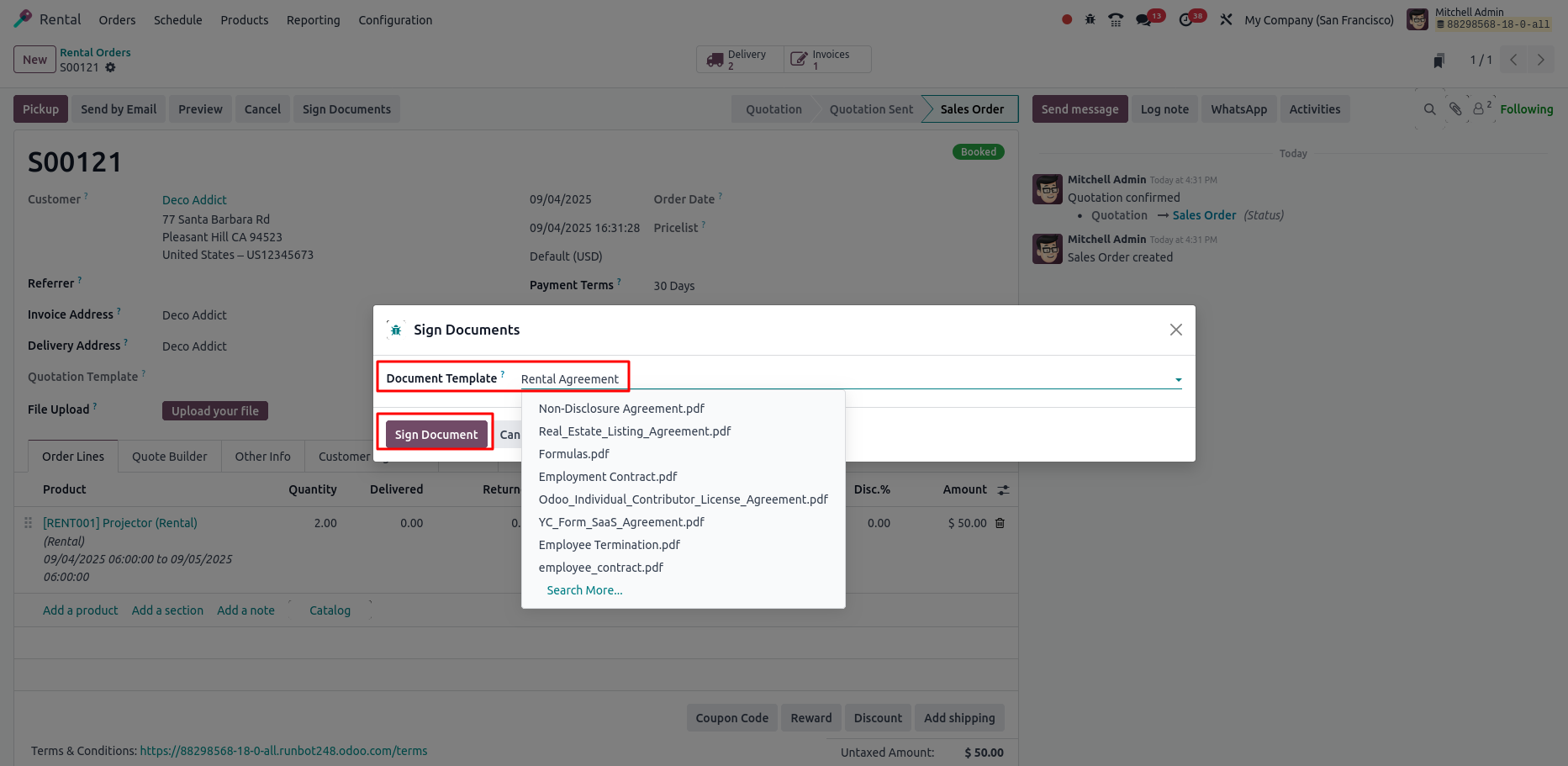This screenshot has width=1568, height=766.
Task: Select Odoo_Individual_Contributor_License_Agreement.pdf option
Action: 684,499
